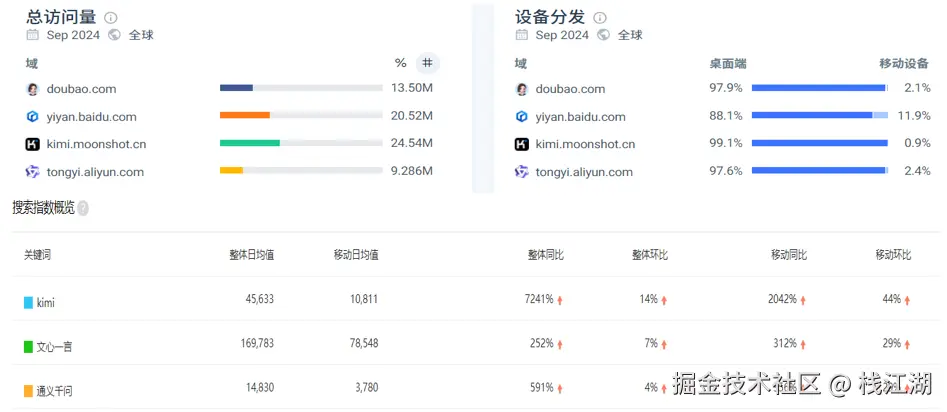Click help icon beside 搜索指数概览
The height and width of the screenshot is (412, 947).
[x=83, y=209]
